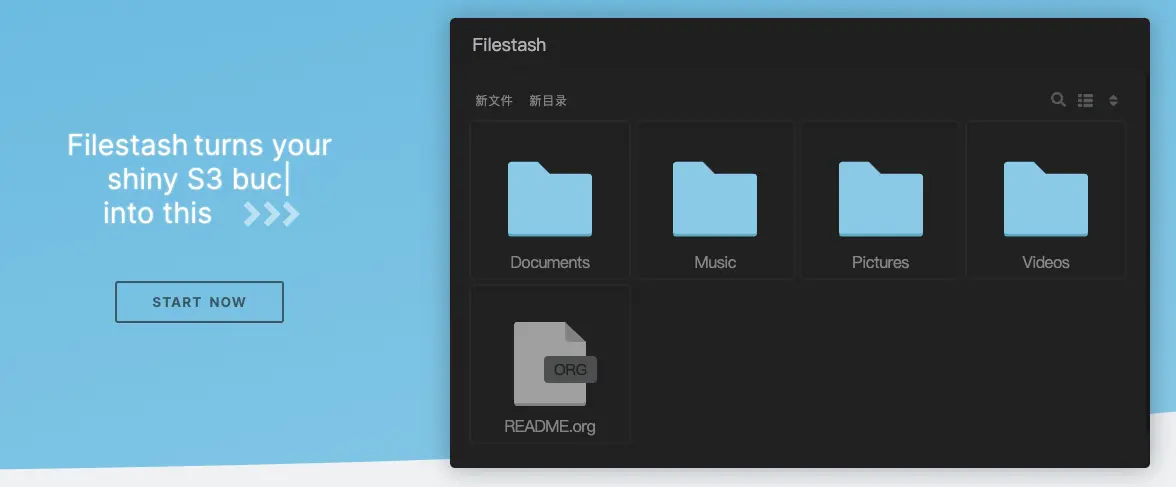Screen dimensions: 1176x487
Task: Select the Videos folder label
Action: [1046, 262]
